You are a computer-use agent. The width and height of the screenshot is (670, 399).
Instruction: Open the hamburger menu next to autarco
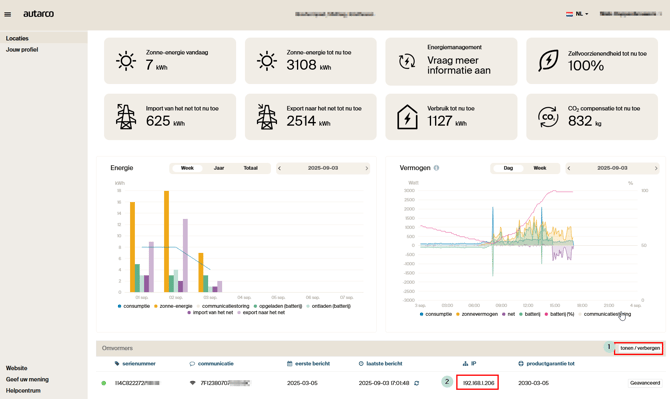(x=8, y=14)
